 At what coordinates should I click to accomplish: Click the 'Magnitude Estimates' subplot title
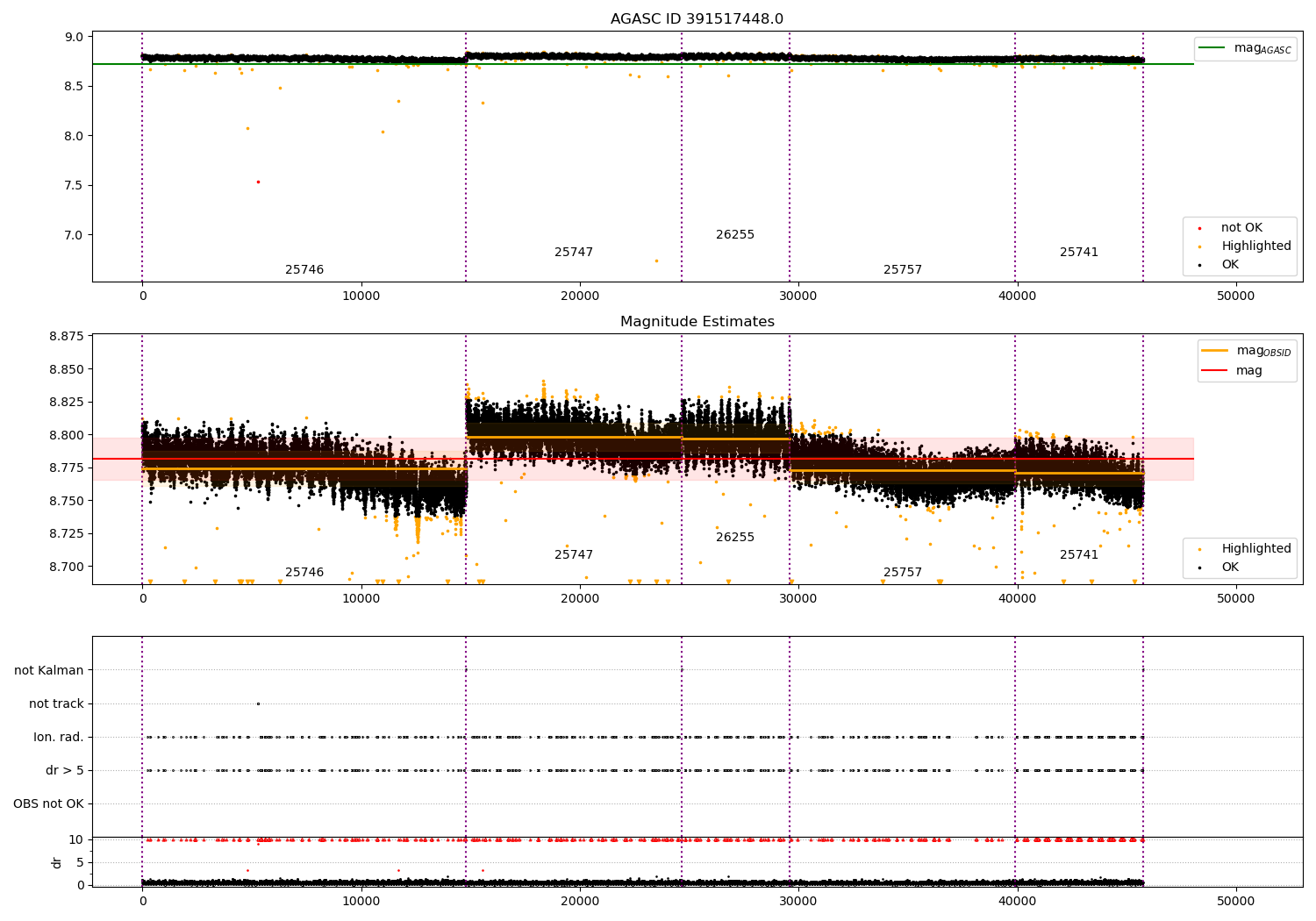(x=697, y=322)
